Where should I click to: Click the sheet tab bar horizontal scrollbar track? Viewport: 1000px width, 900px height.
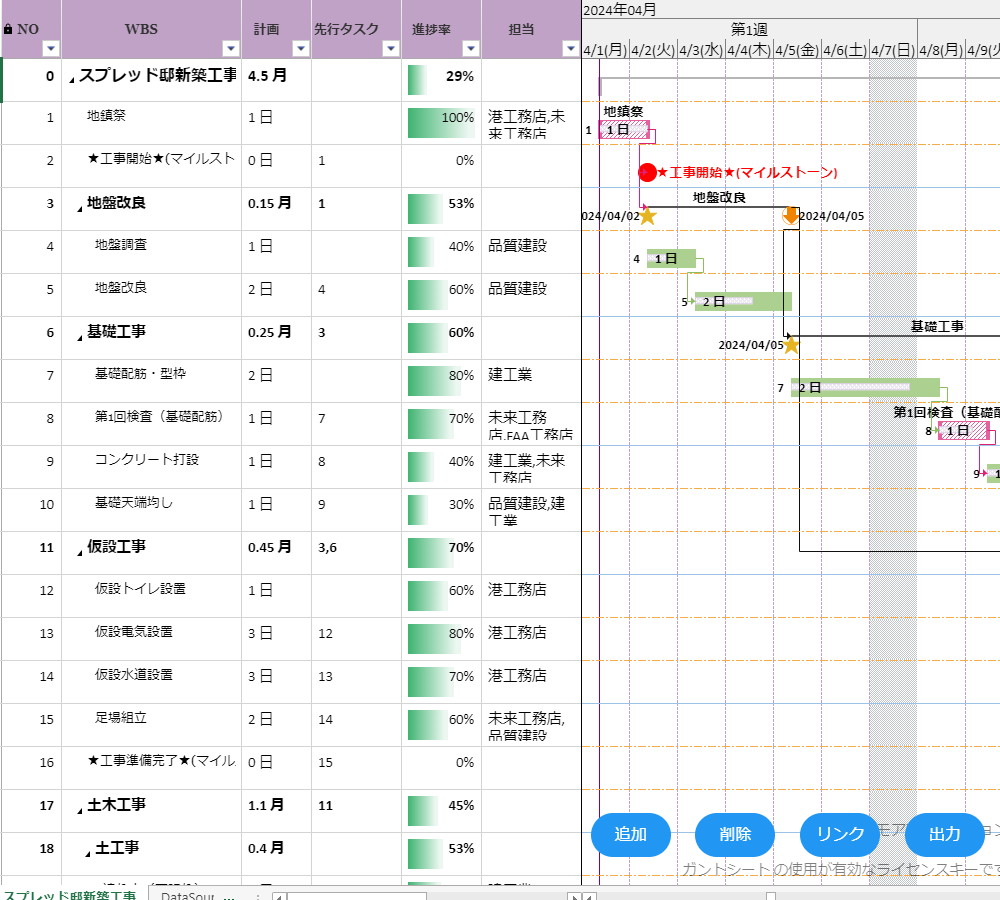coord(426,896)
